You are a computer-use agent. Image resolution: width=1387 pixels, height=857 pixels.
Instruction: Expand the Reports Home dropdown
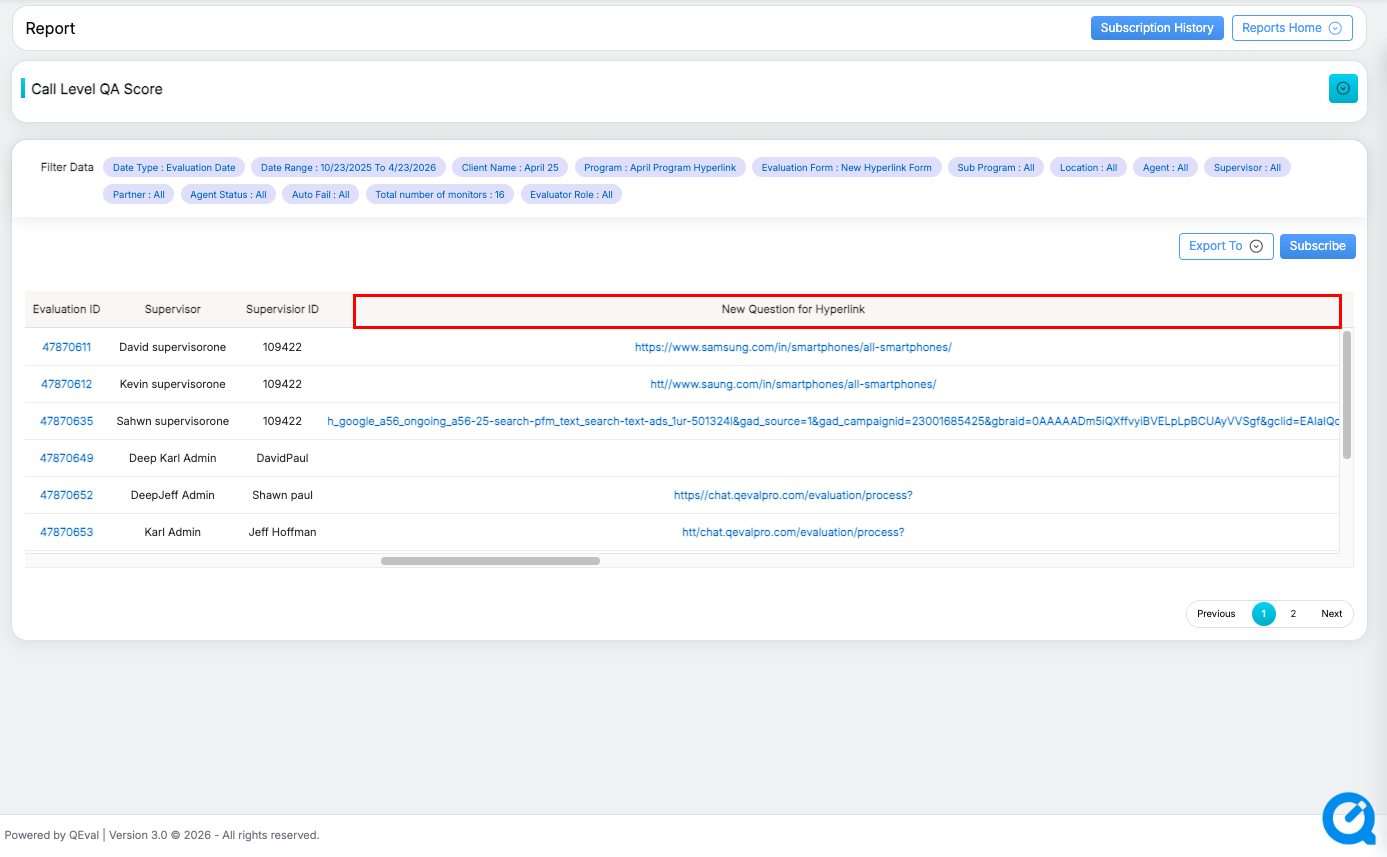[x=1292, y=28]
